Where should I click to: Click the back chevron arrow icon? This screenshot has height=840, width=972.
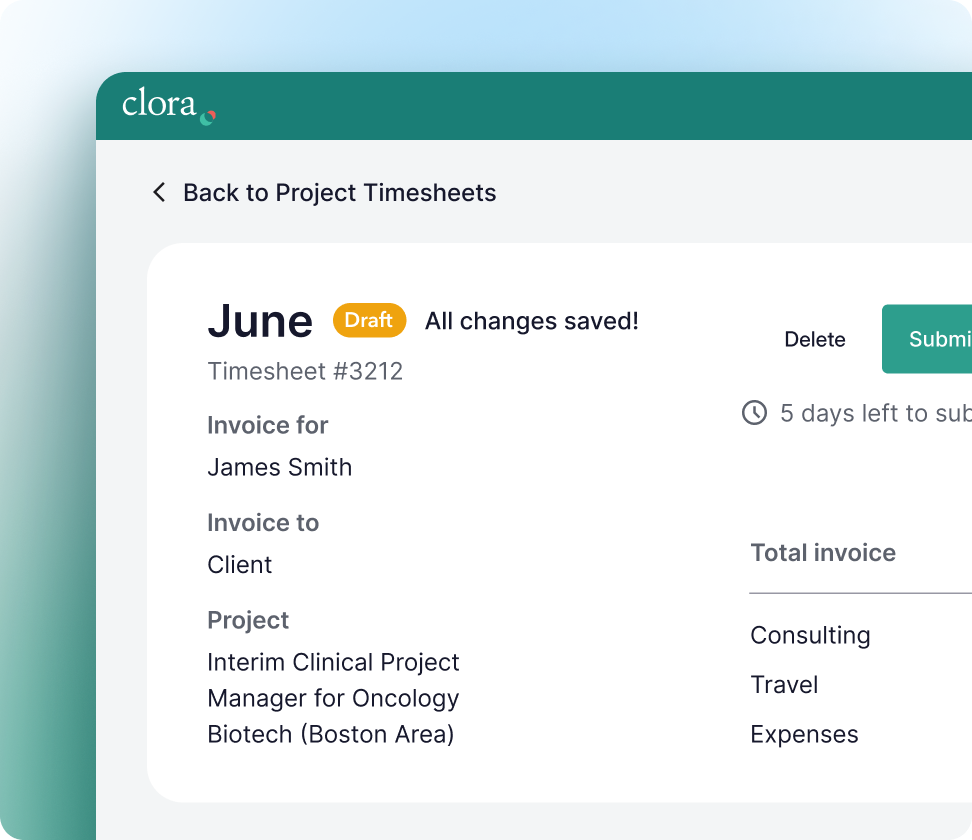[159, 192]
